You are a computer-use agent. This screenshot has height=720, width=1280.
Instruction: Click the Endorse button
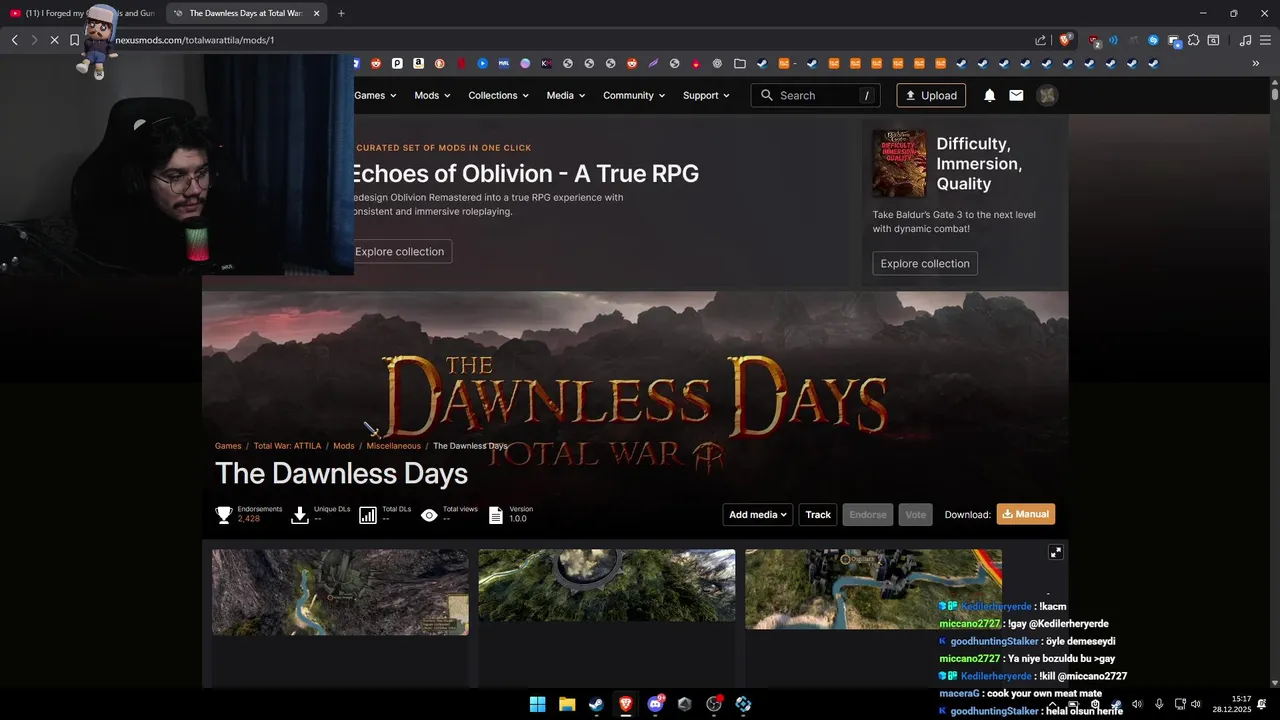pos(868,514)
